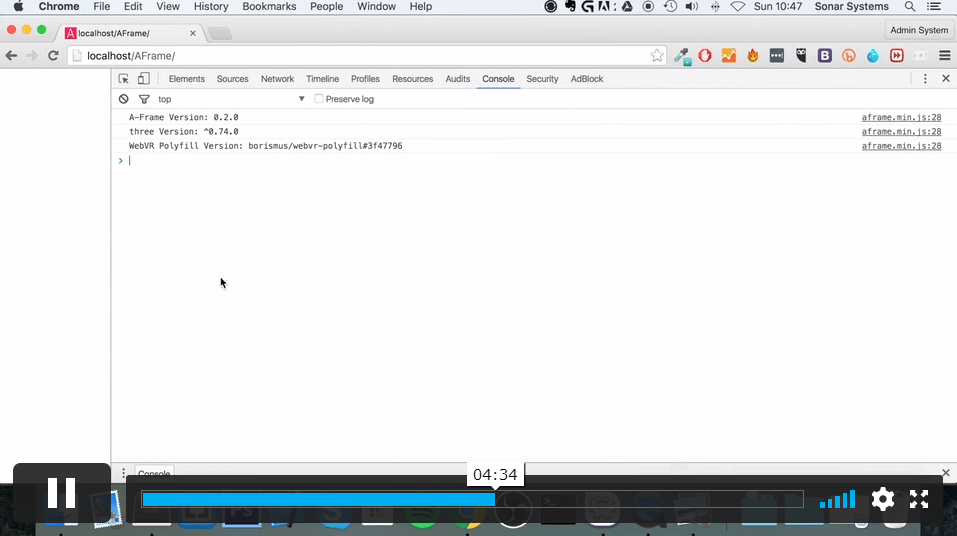Focus the console input prompt

pos(534,161)
